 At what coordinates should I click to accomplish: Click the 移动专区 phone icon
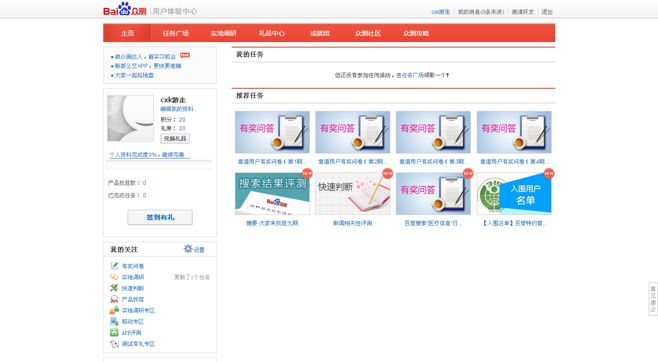pos(114,321)
